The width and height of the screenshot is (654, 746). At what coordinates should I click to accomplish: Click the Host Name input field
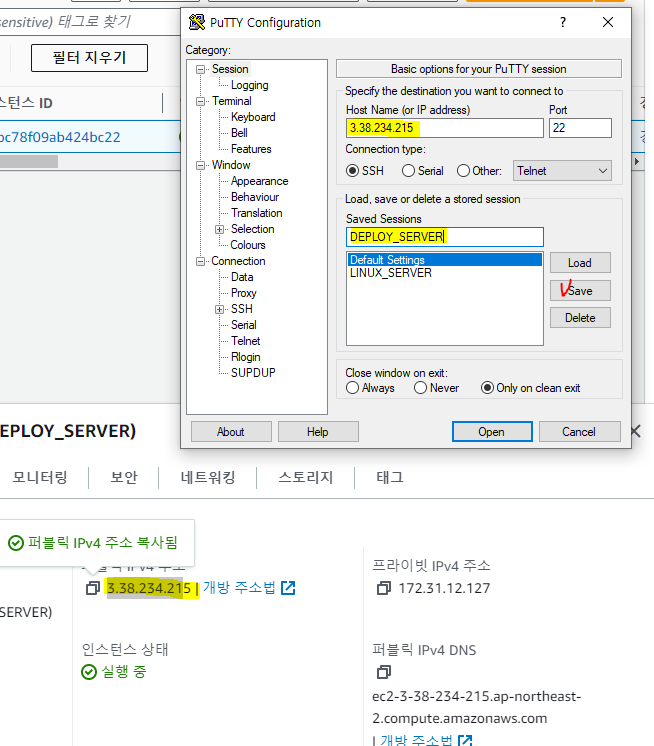tap(444, 128)
